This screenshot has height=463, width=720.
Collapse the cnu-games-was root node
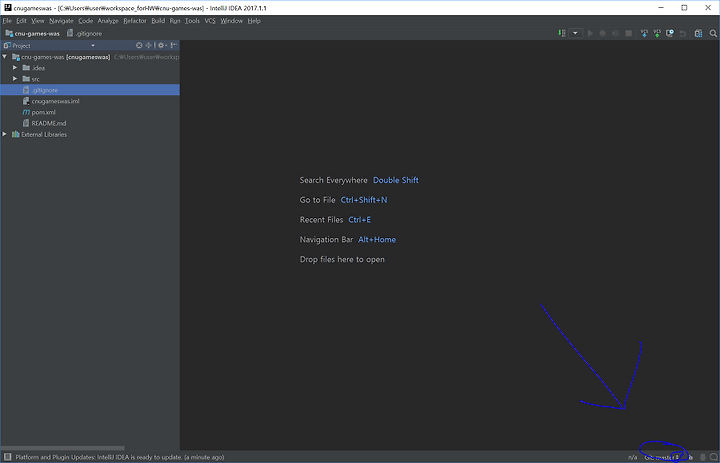click(x=5, y=56)
